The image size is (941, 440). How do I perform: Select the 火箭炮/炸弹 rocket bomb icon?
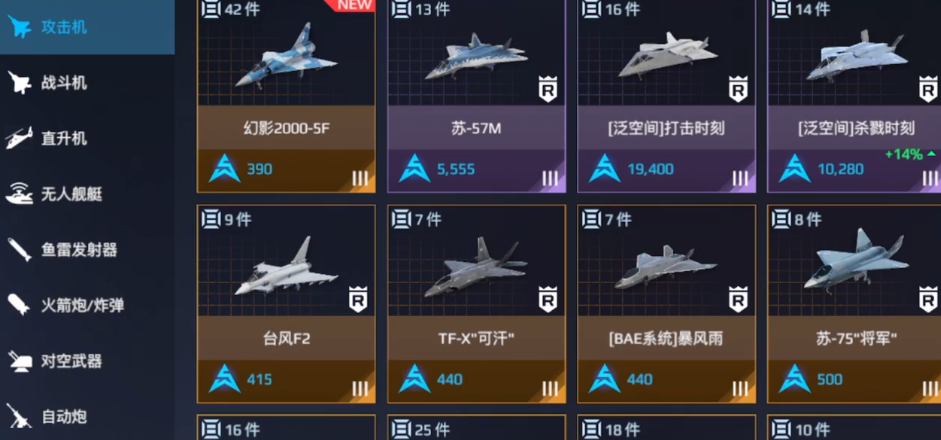coord(19,305)
